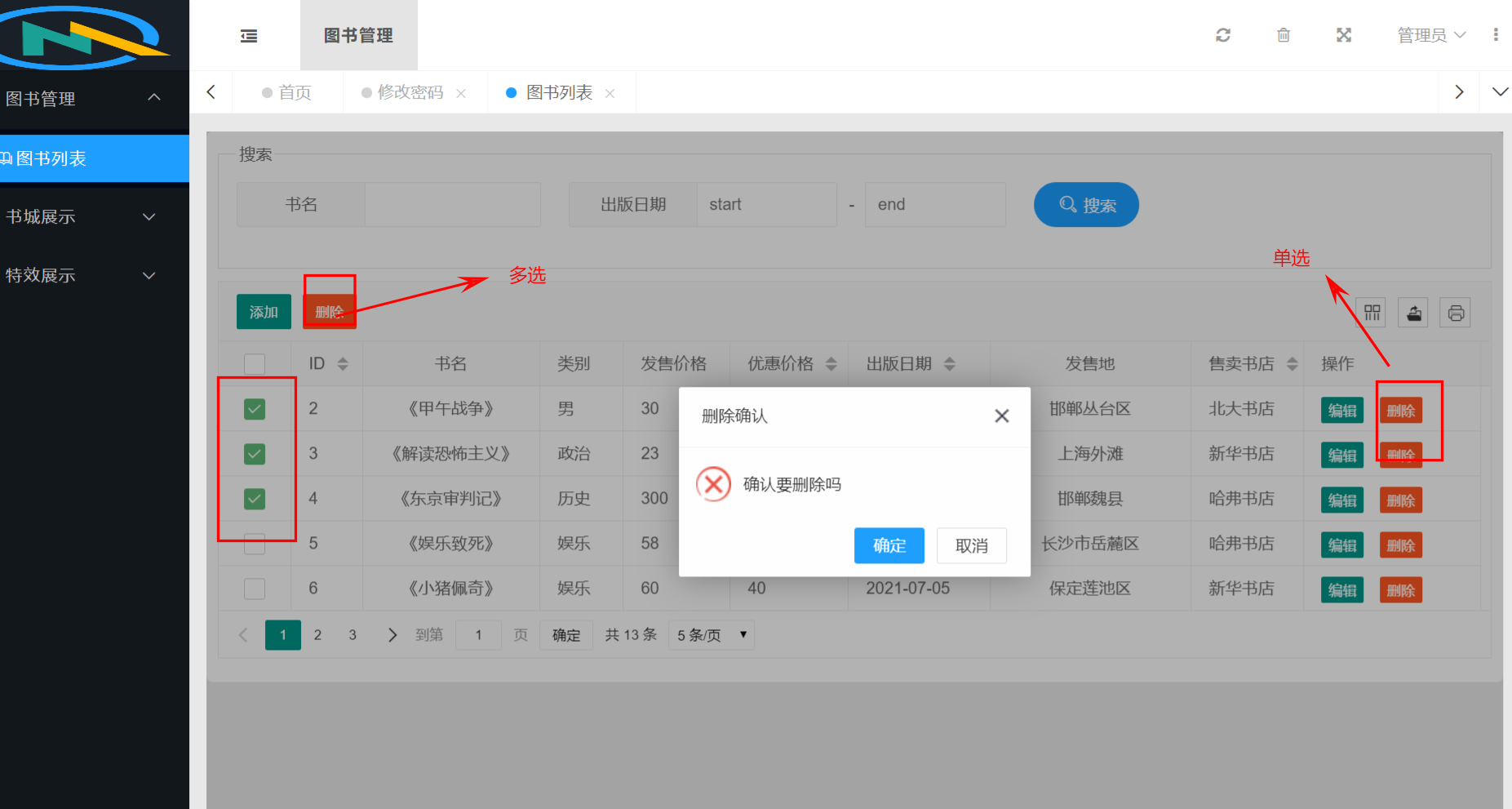Click the table export icon
This screenshot has width=1512, height=809.
tap(1414, 313)
